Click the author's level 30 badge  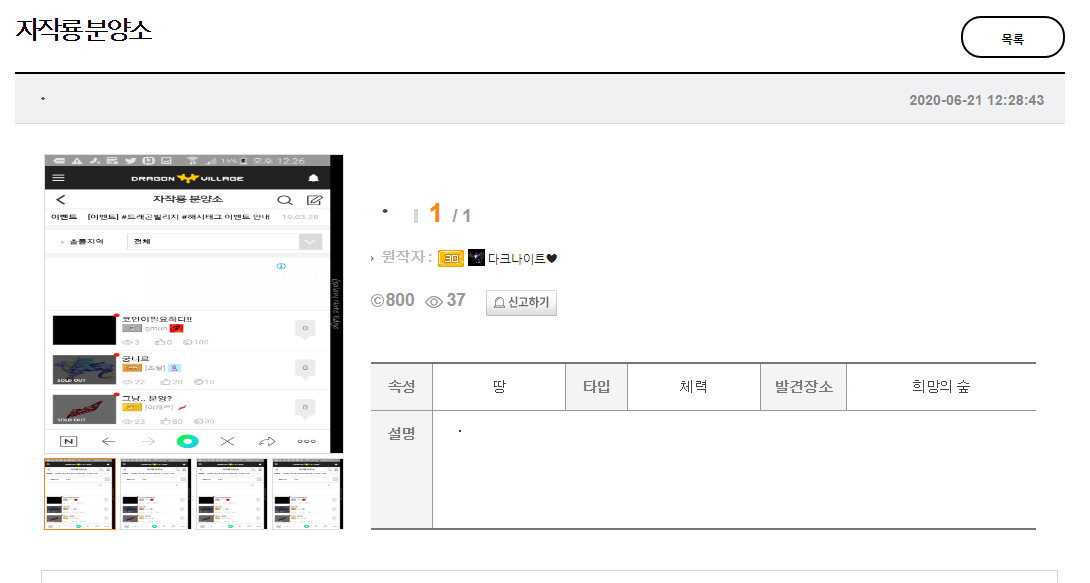click(450, 258)
